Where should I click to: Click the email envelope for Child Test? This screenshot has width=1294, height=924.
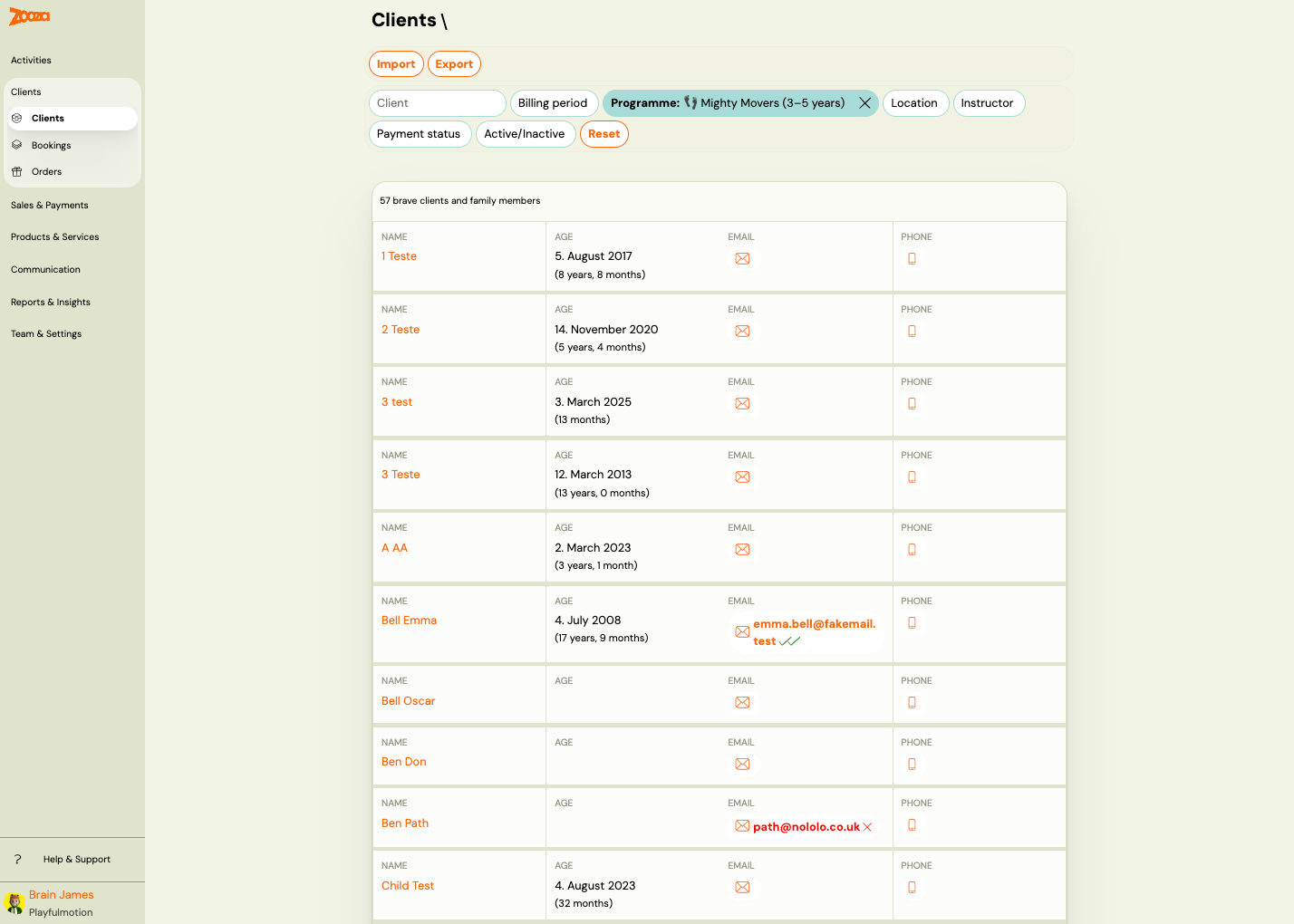pyautogui.click(x=742, y=887)
